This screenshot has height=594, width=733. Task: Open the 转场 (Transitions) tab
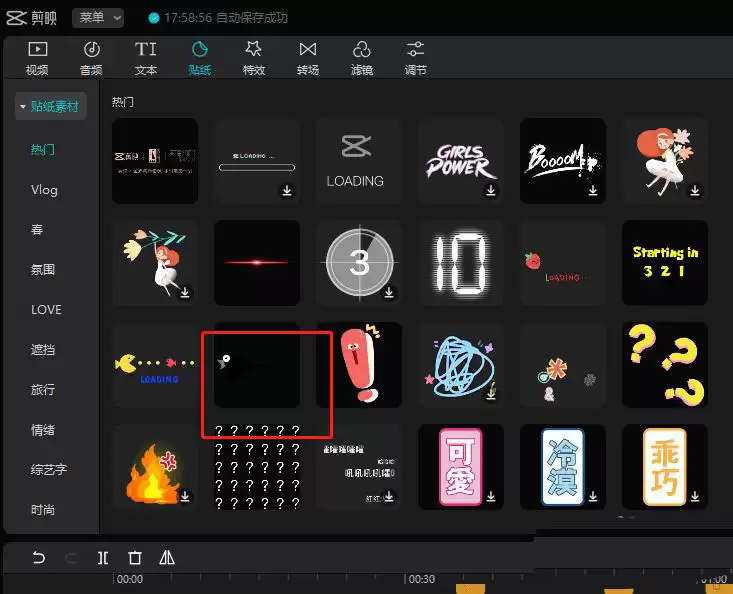308,58
